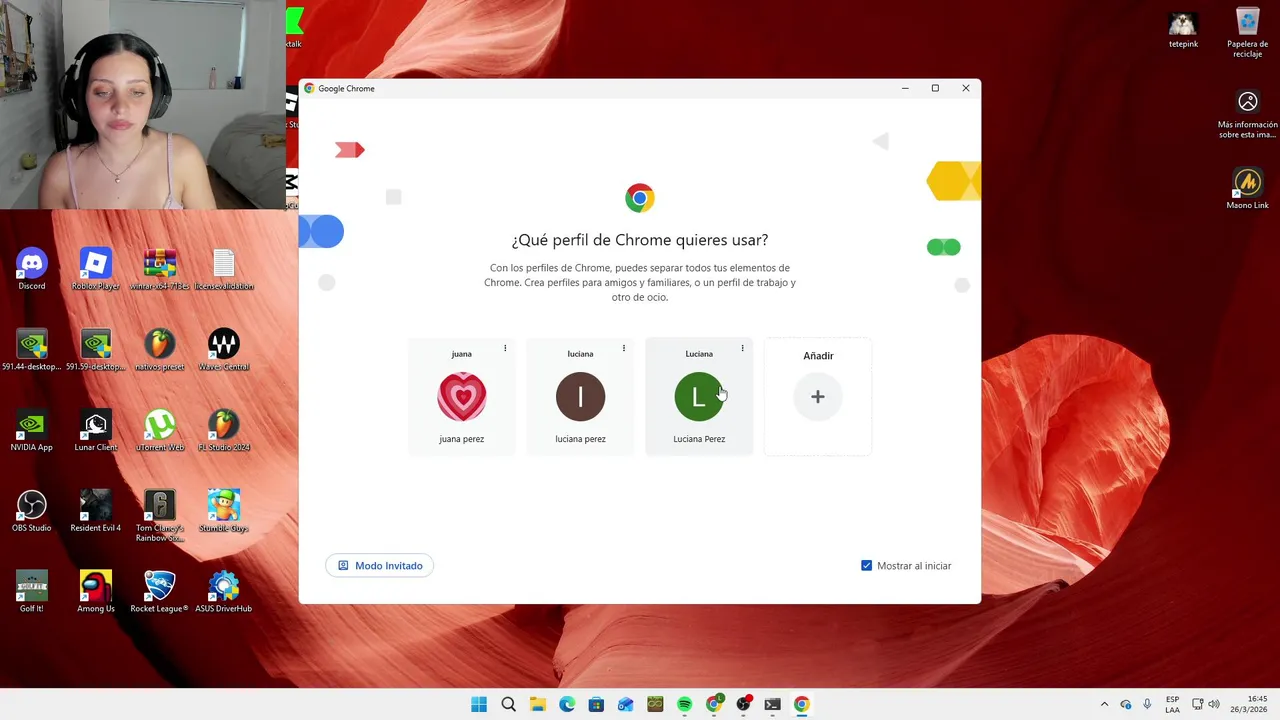Open the Windows Start menu
This screenshot has height=720, width=1280.
point(479,705)
